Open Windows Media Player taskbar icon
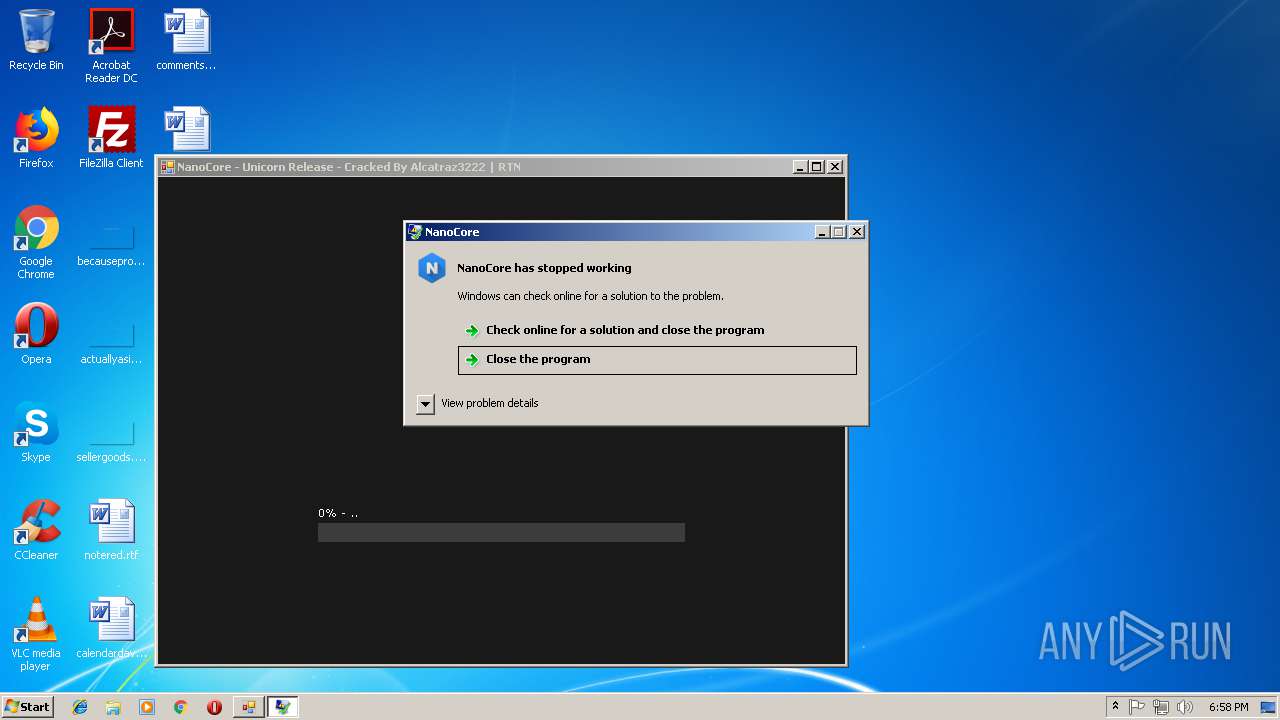1280x720 pixels. (x=147, y=707)
